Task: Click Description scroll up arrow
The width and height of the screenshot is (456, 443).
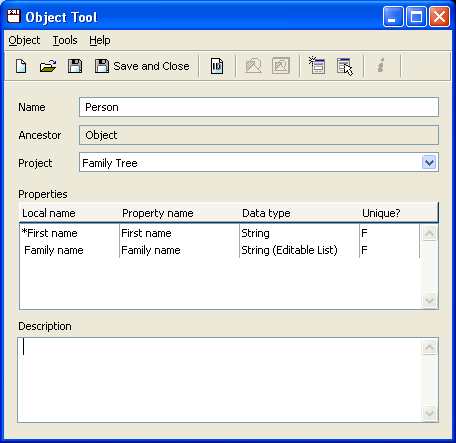Action: point(429,347)
